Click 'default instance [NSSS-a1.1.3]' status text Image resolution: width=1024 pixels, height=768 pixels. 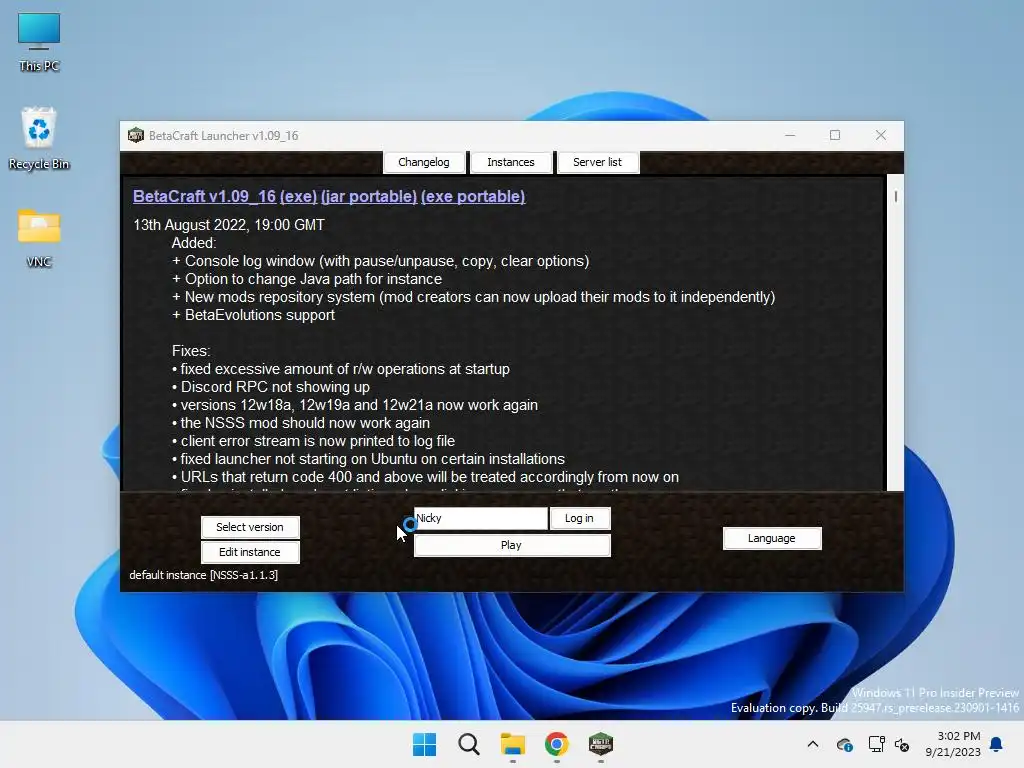203,575
